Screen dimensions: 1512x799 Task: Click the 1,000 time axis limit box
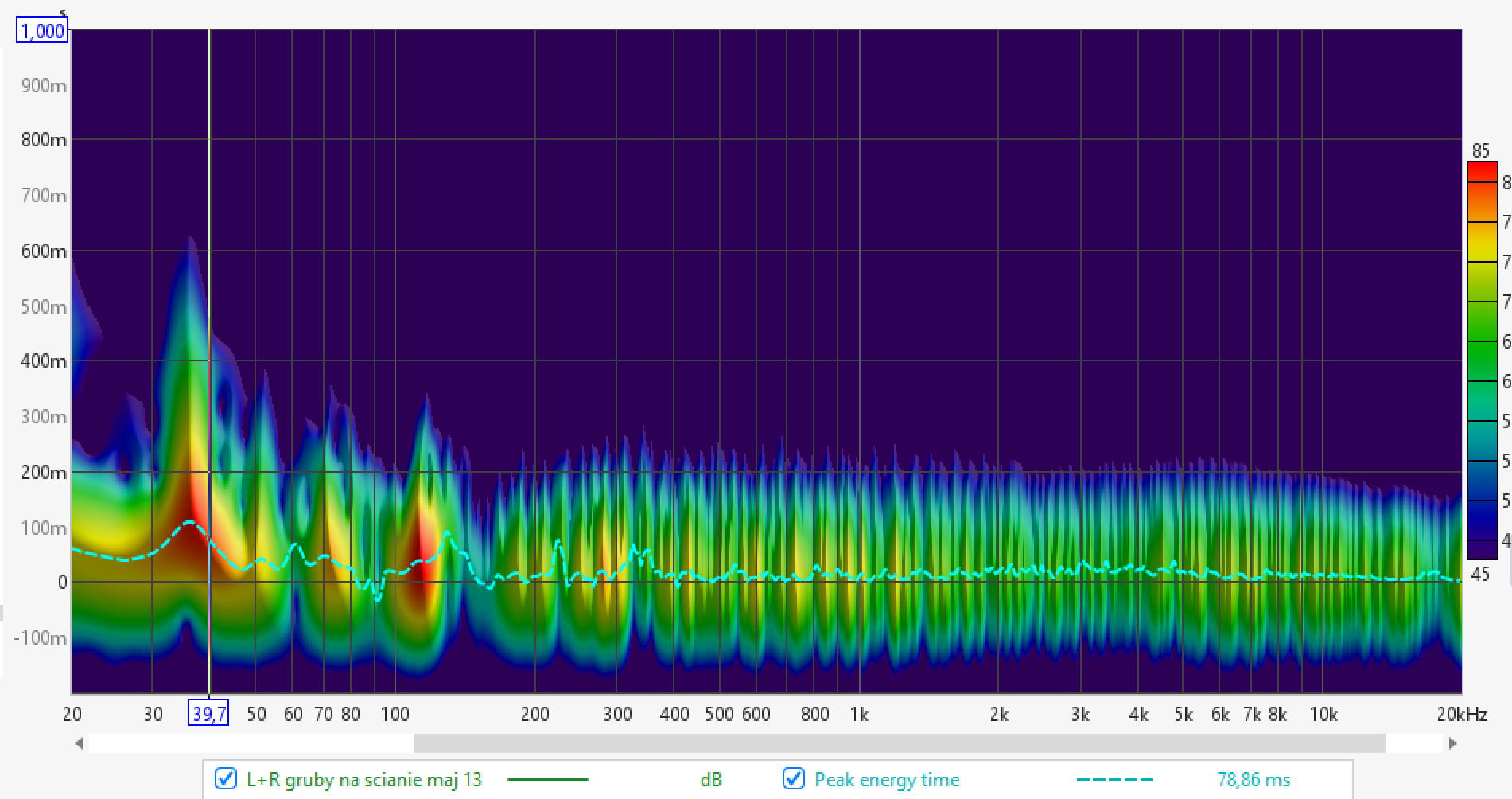pyautogui.click(x=42, y=31)
